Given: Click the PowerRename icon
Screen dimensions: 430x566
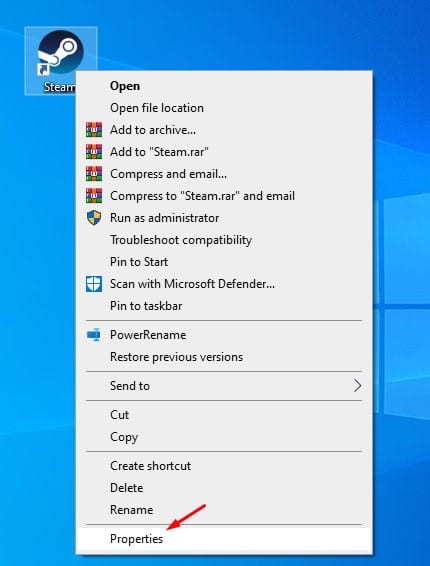Looking at the screenshot, I should [94, 335].
